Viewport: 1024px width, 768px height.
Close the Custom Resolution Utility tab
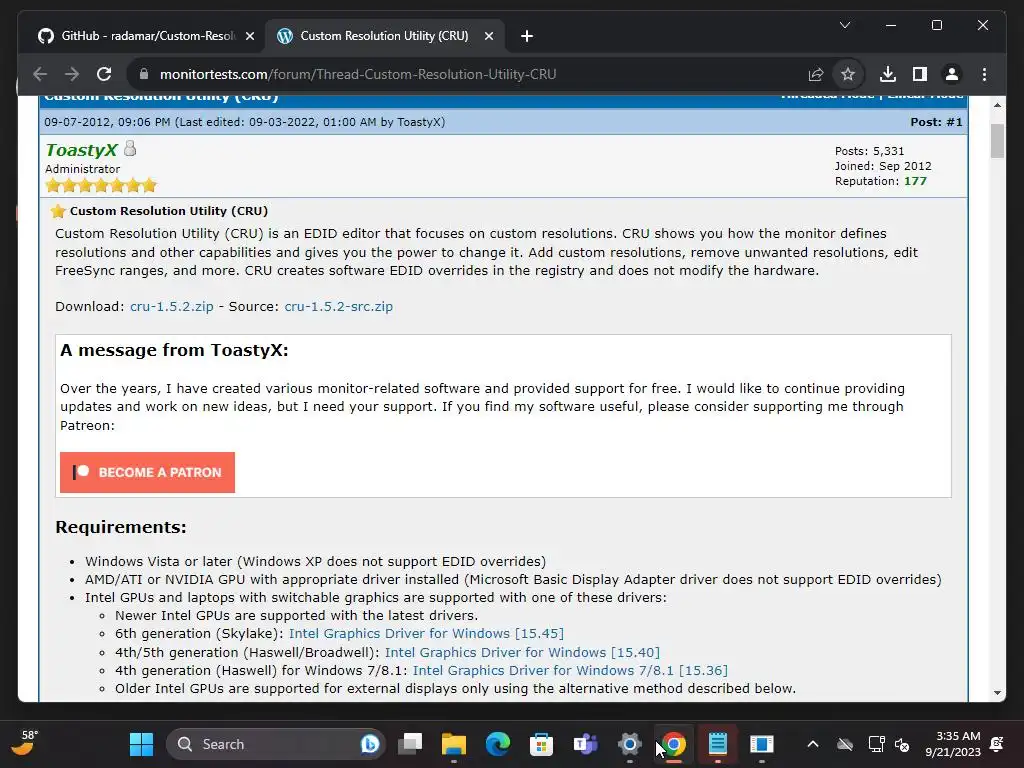(x=488, y=36)
